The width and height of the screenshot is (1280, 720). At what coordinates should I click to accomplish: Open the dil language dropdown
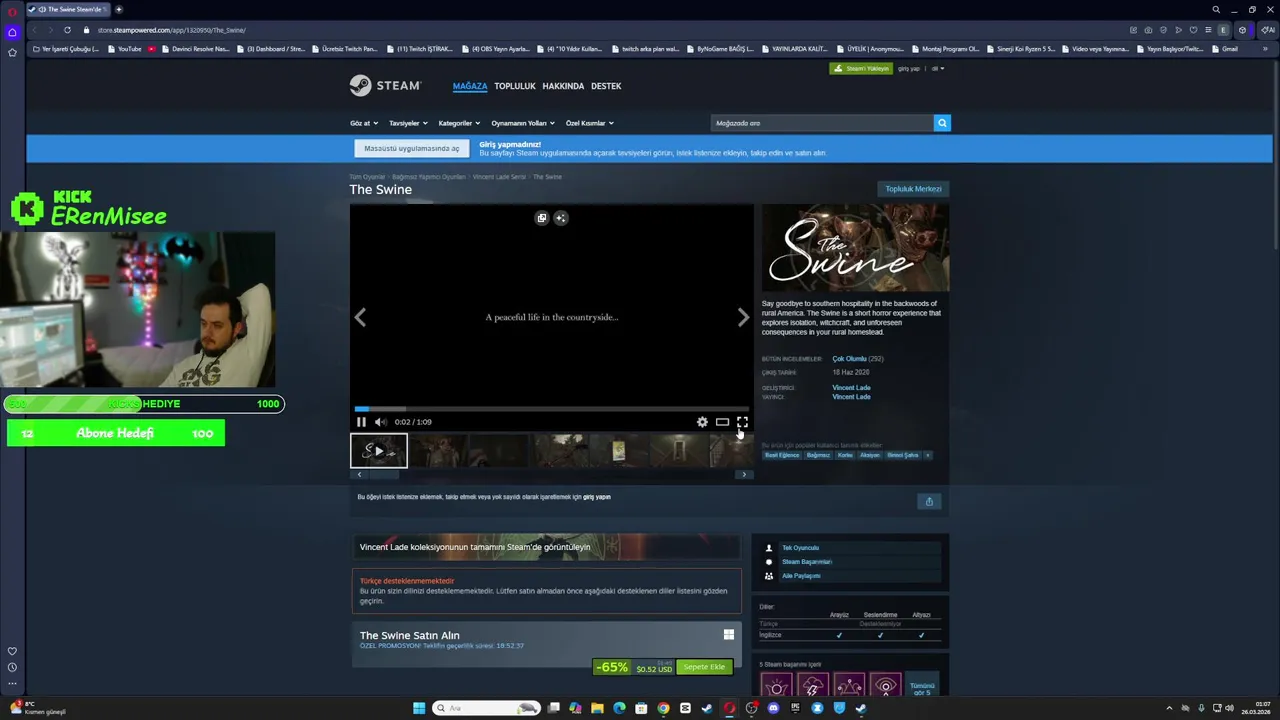(x=938, y=69)
